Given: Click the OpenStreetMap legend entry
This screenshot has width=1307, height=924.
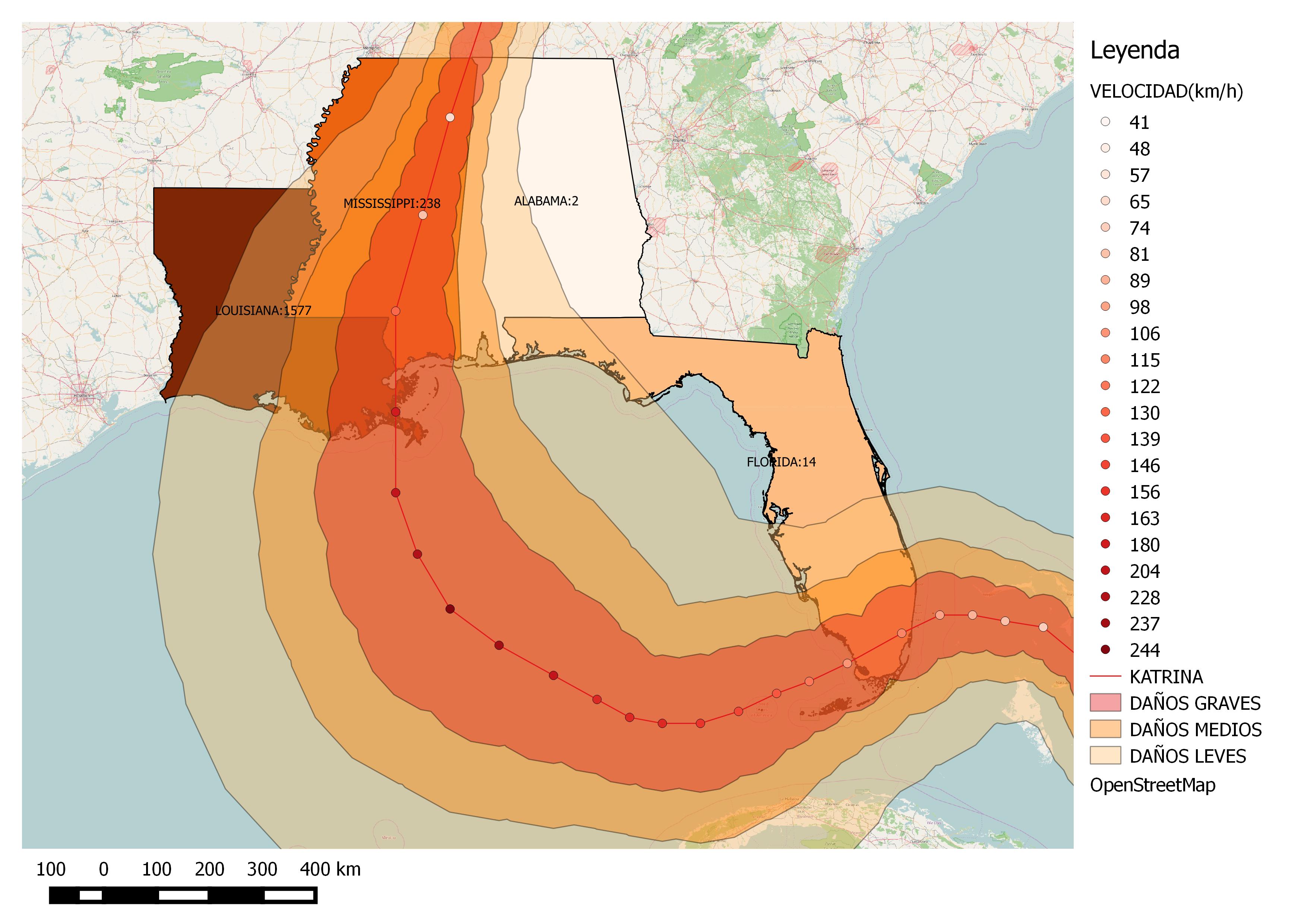Looking at the screenshot, I should (x=1153, y=785).
